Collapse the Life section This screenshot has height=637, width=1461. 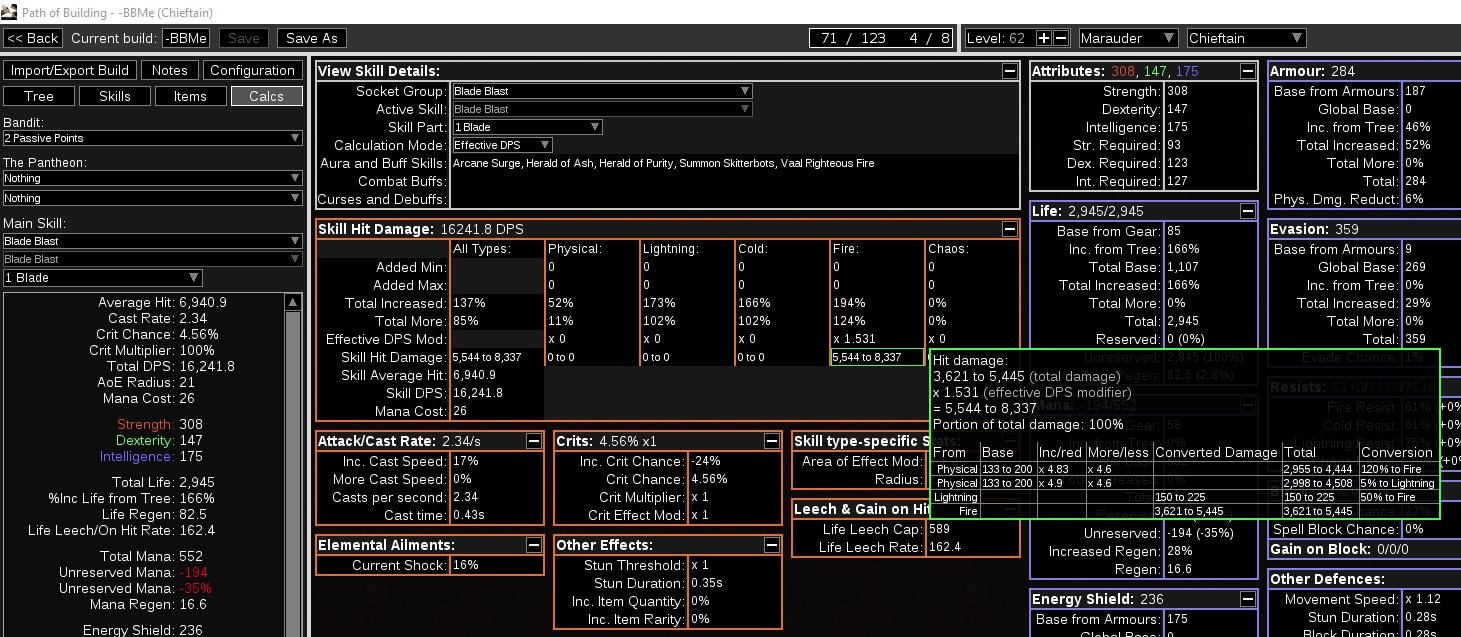pos(1247,211)
